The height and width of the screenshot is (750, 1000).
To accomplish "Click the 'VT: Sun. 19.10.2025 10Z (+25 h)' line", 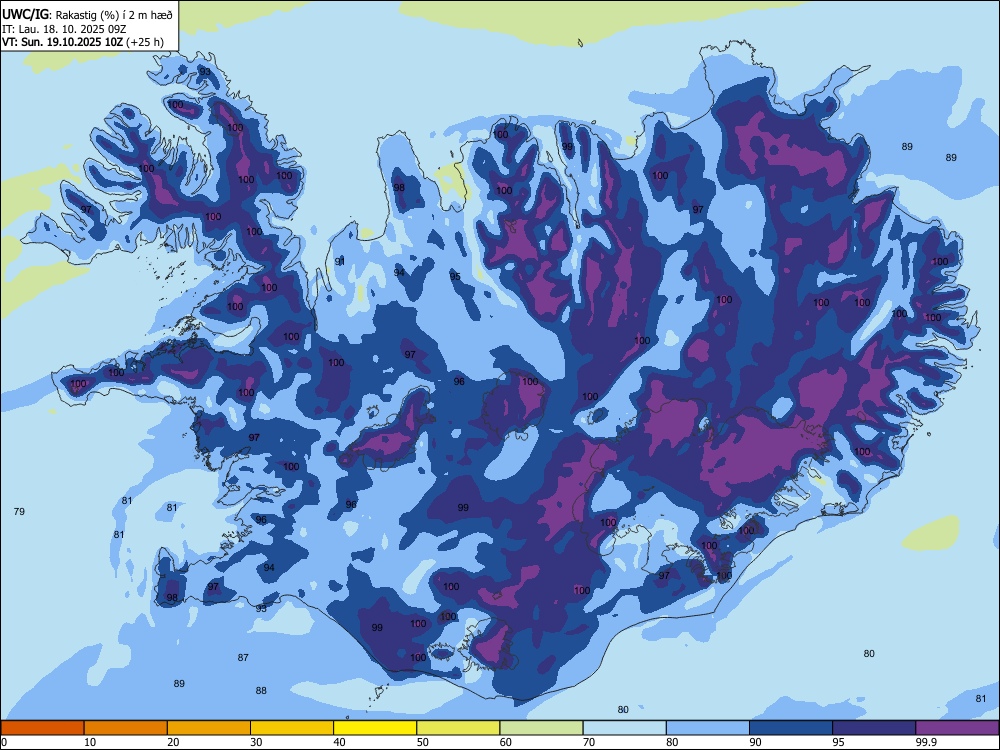I will click(x=83, y=42).
